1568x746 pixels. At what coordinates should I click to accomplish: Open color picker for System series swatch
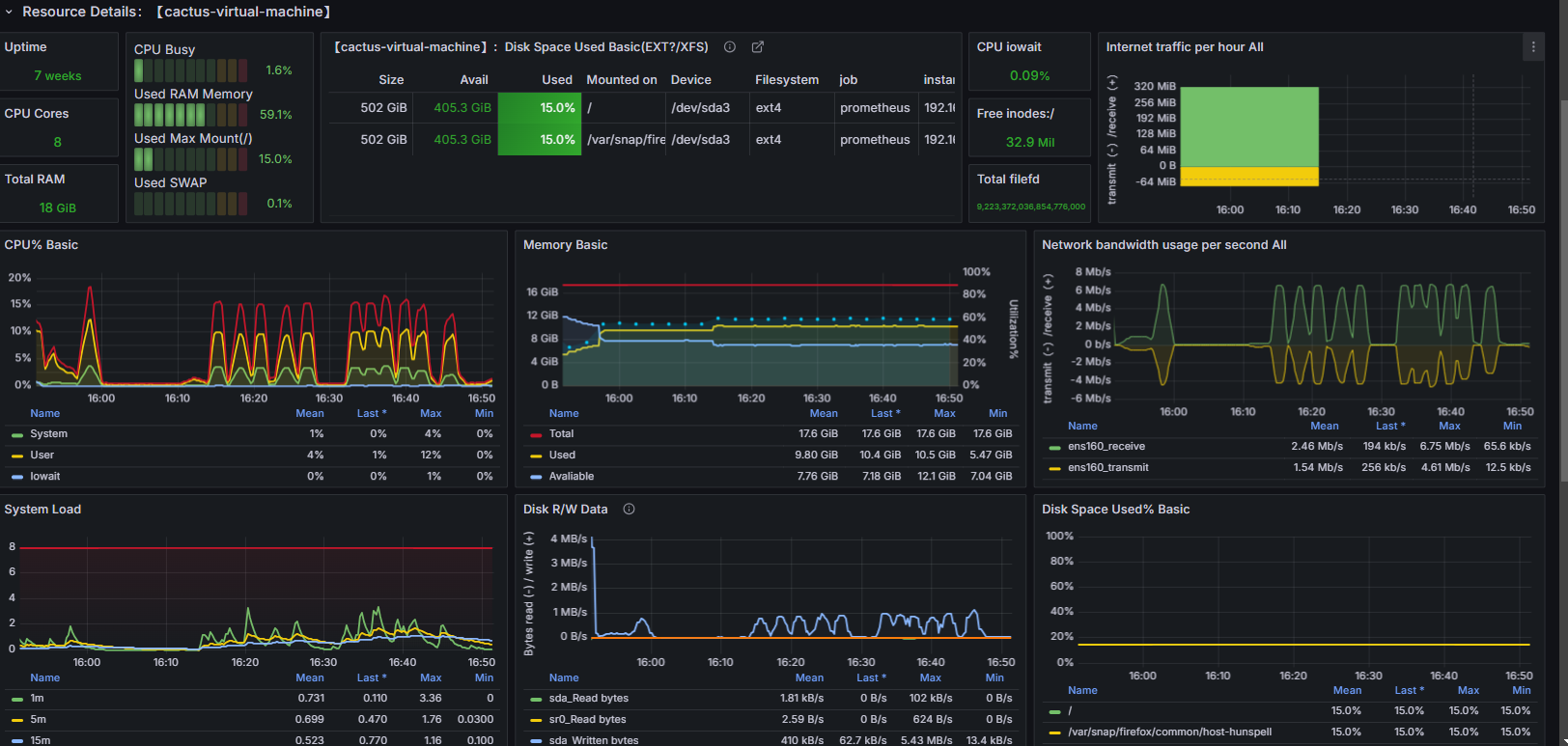[x=17, y=435]
